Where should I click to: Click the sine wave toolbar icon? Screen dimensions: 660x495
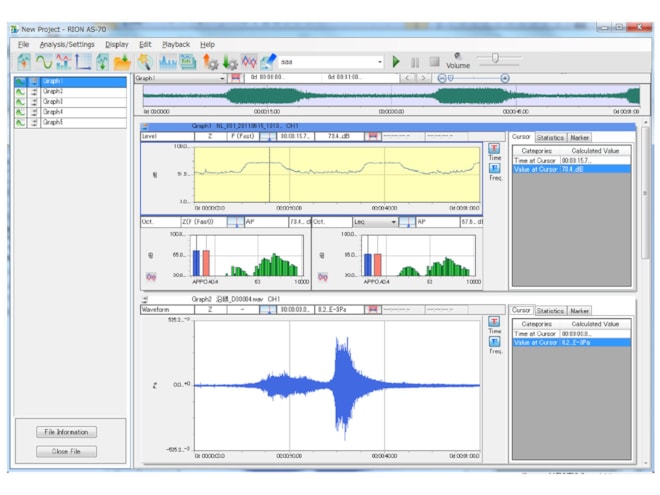click(43, 62)
